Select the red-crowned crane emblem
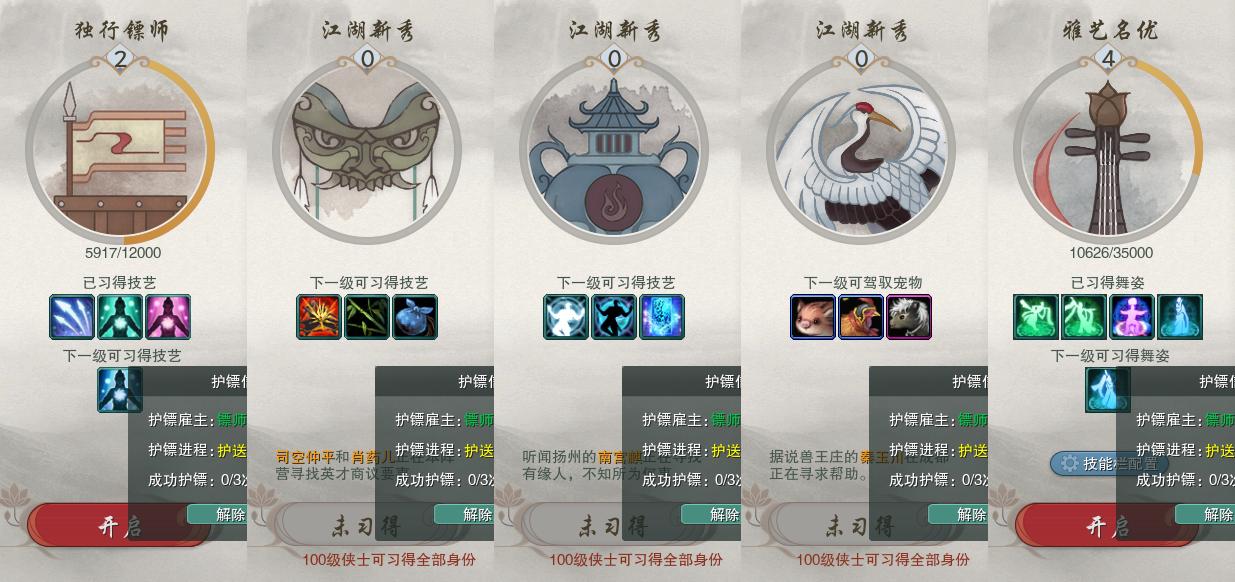The width and height of the screenshot is (1235, 582). click(861, 151)
